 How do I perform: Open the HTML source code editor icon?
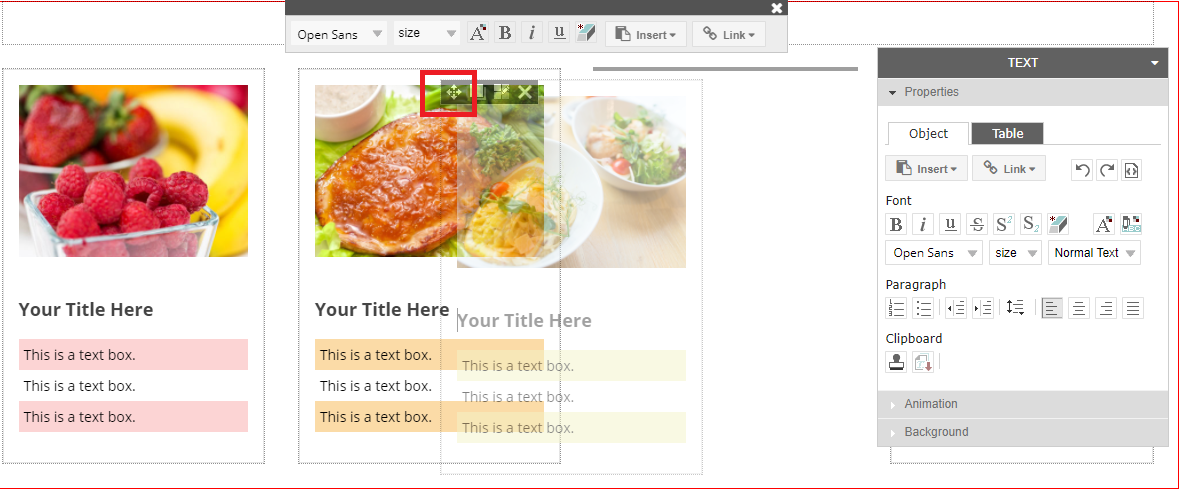pyautogui.click(x=1131, y=170)
